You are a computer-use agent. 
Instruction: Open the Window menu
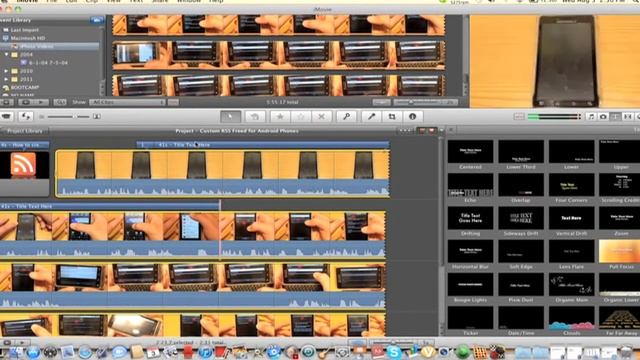pyautogui.click(x=188, y=1)
